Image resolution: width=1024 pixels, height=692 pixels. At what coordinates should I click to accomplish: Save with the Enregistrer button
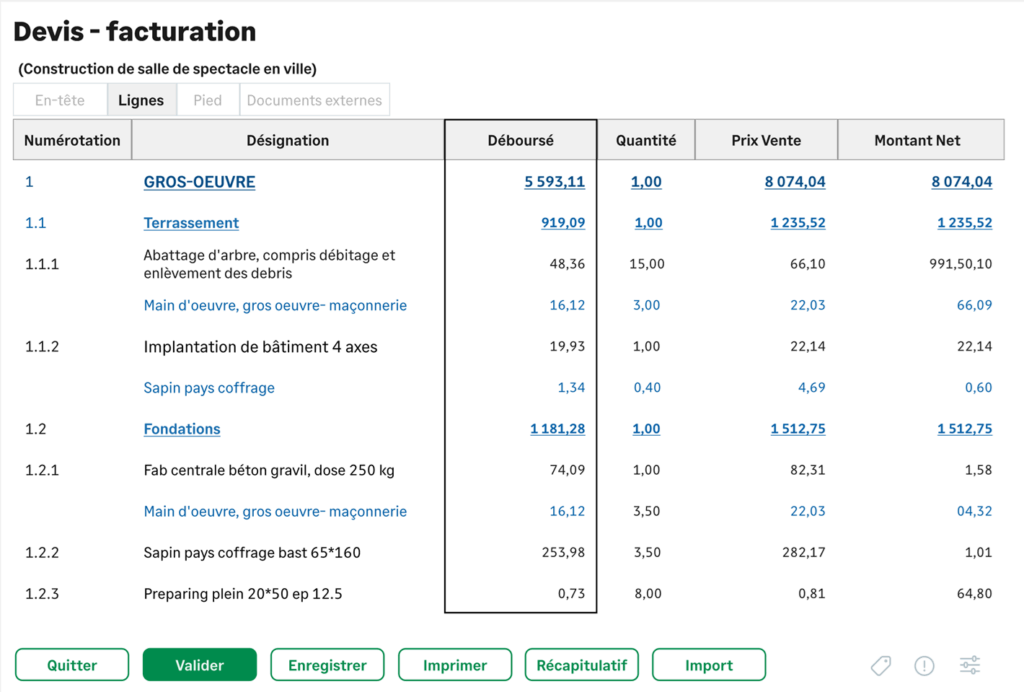click(327, 665)
